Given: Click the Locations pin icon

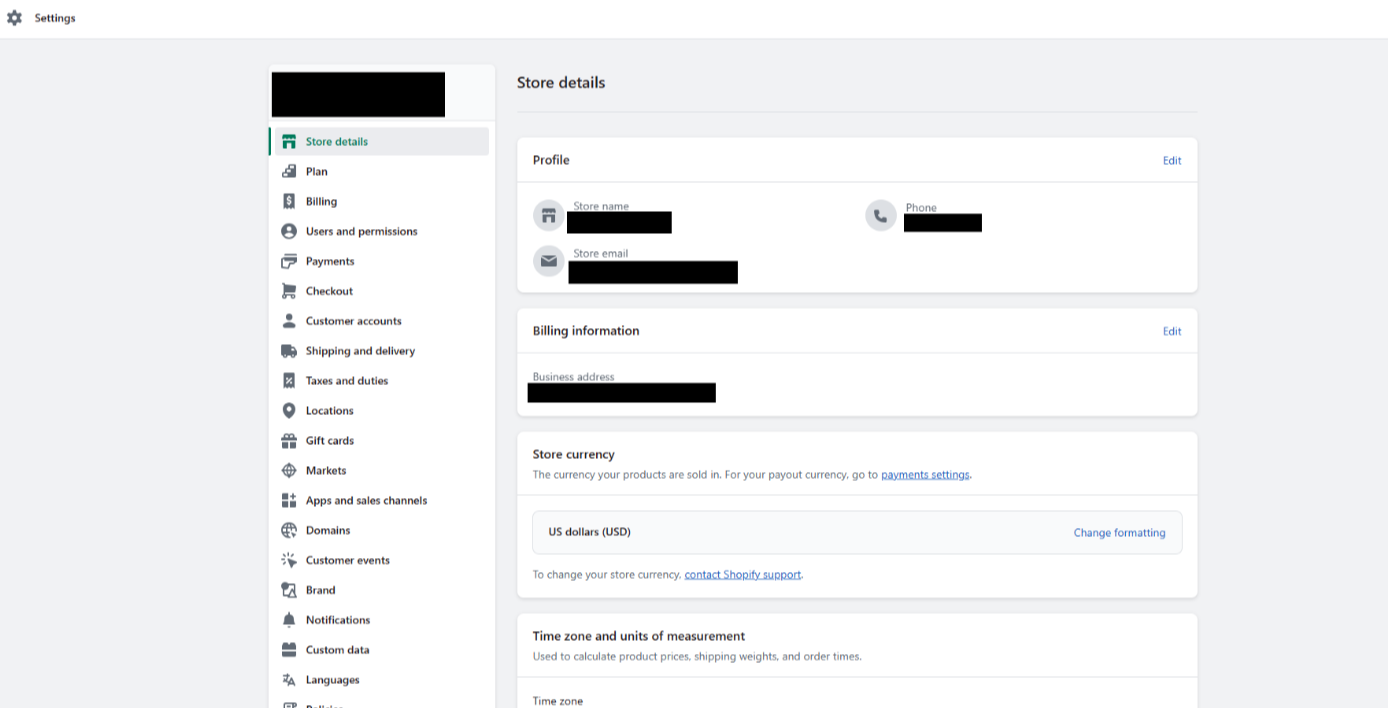Looking at the screenshot, I should tap(289, 411).
